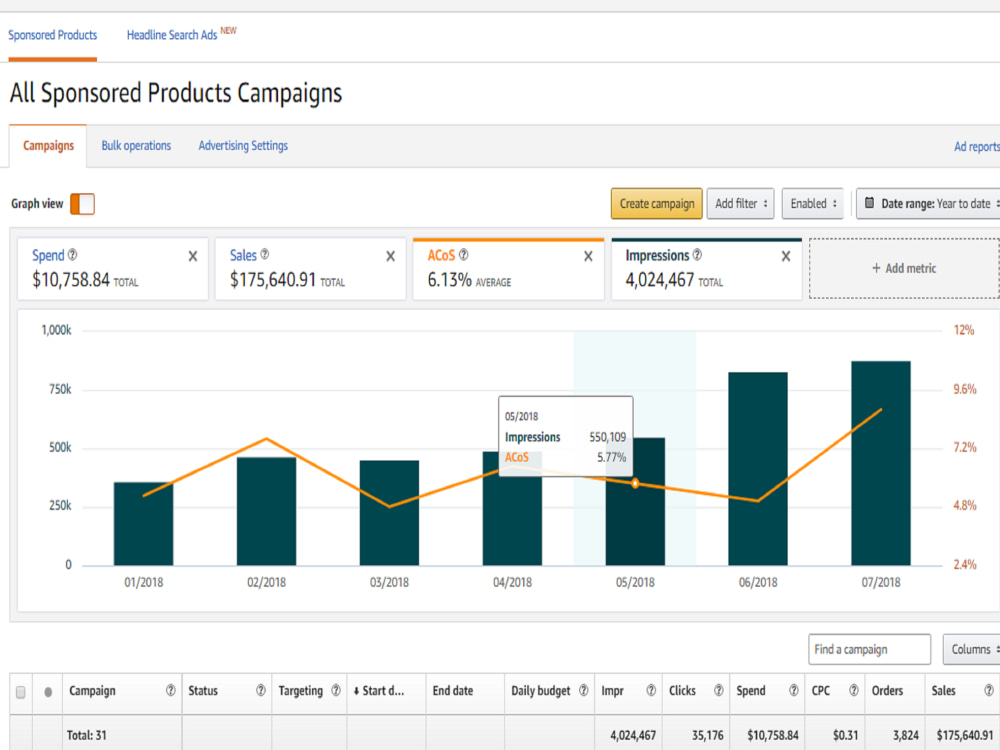This screenshot has height=750, width=1000.
Task: Open the Advertising Settings link
Action: coord(243,146)
